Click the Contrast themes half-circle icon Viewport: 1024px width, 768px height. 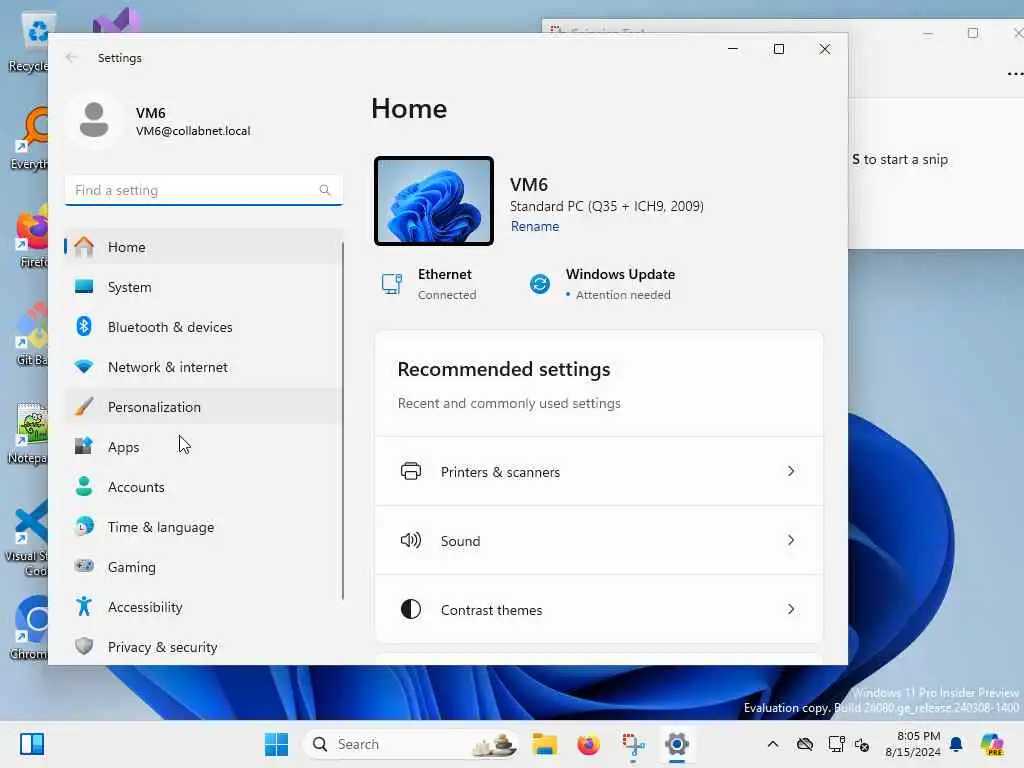pyautogui.click(x=411, y=609)
